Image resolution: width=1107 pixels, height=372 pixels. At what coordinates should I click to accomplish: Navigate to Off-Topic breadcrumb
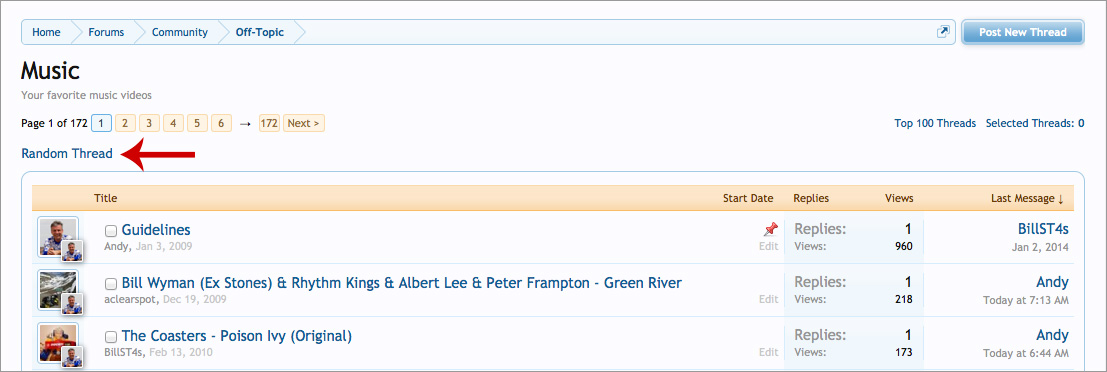pyautogui.click(x=260, y=32)
